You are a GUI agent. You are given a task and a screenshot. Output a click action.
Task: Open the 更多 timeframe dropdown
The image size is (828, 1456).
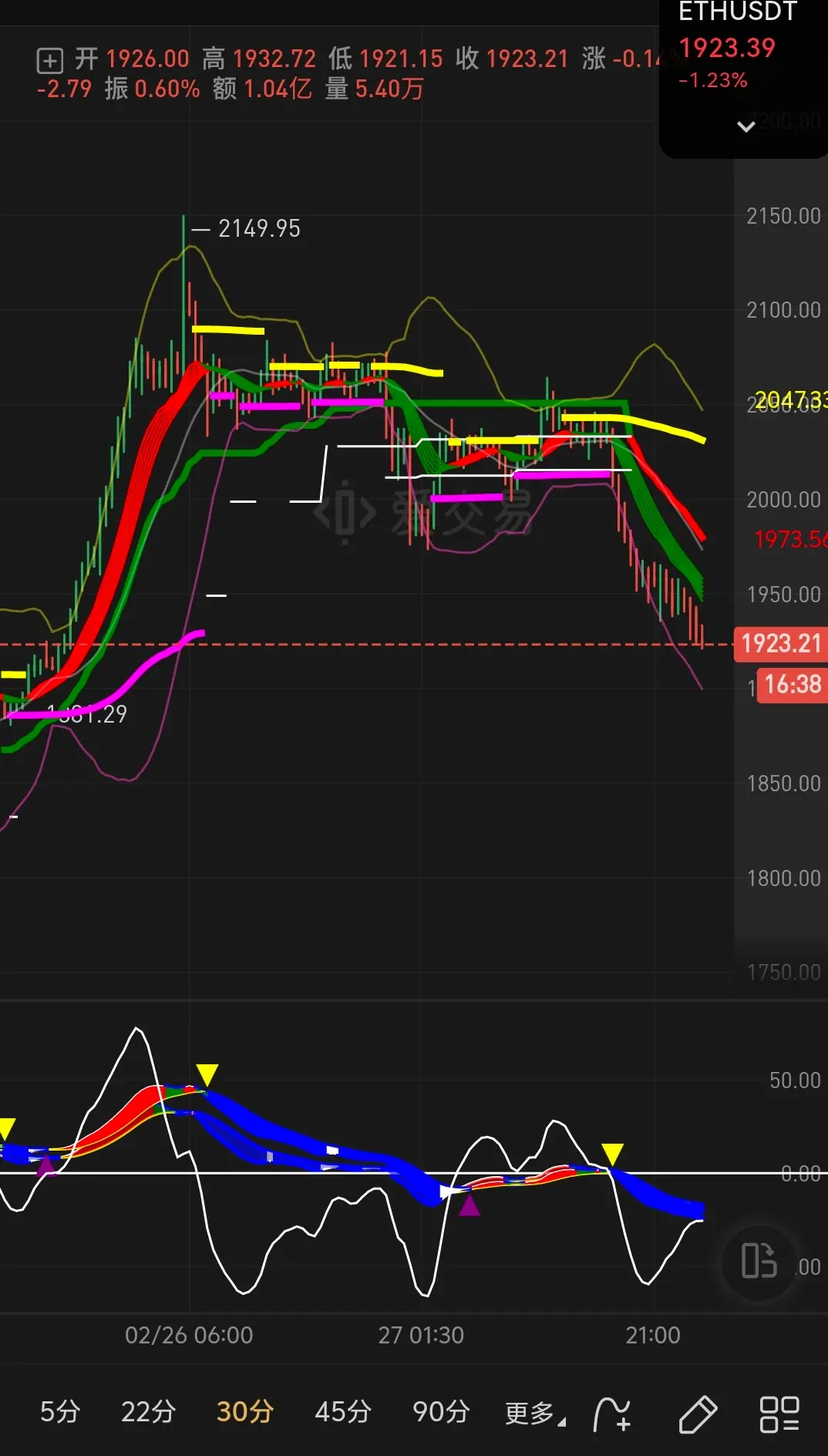pyautogui.click(x=535, y=1414)
